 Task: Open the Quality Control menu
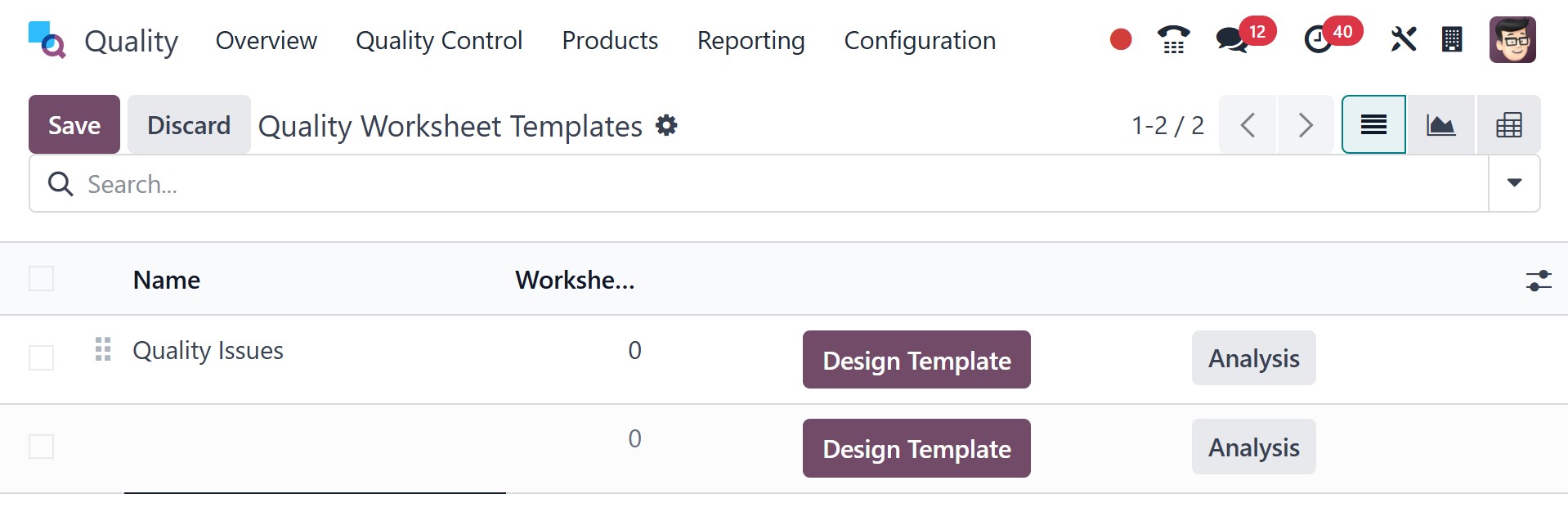point(439,40)
